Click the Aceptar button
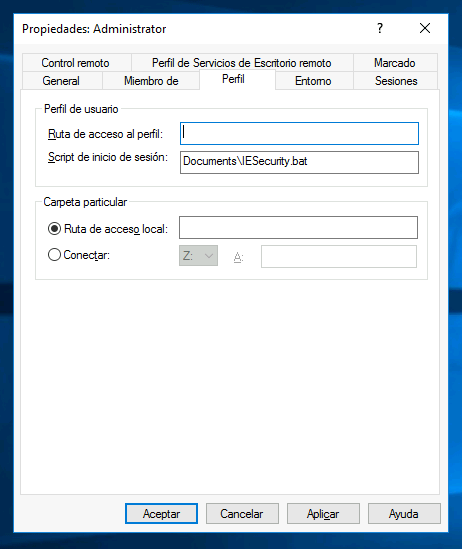Screen dimensions: 462x549 coord(161,514)
